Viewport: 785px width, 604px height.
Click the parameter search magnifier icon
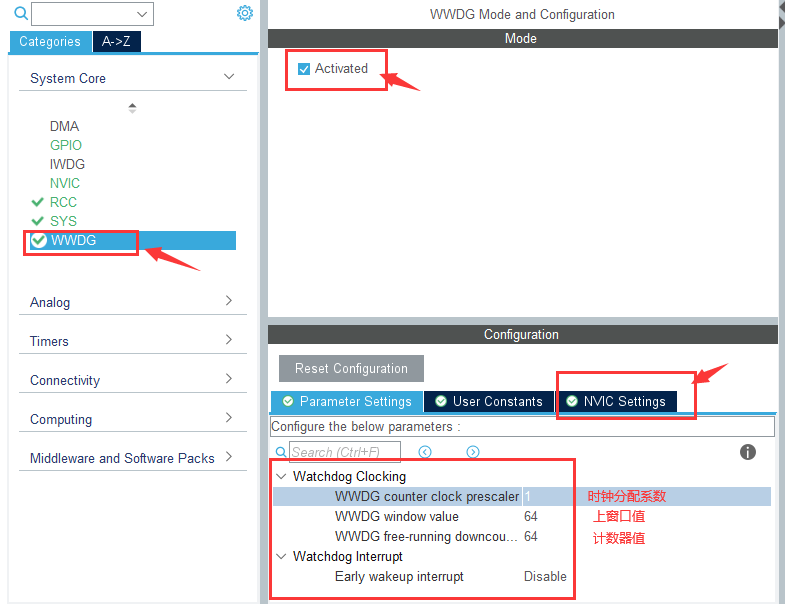click(281, 453)
